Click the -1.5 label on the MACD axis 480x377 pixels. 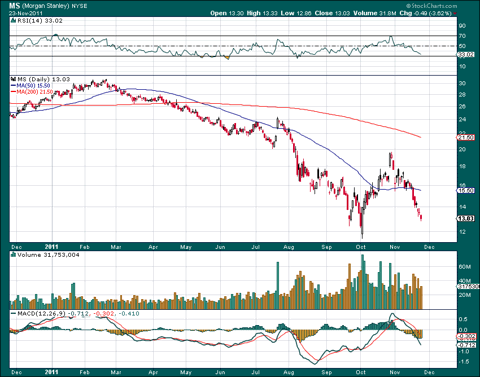[x=463, y=362]
